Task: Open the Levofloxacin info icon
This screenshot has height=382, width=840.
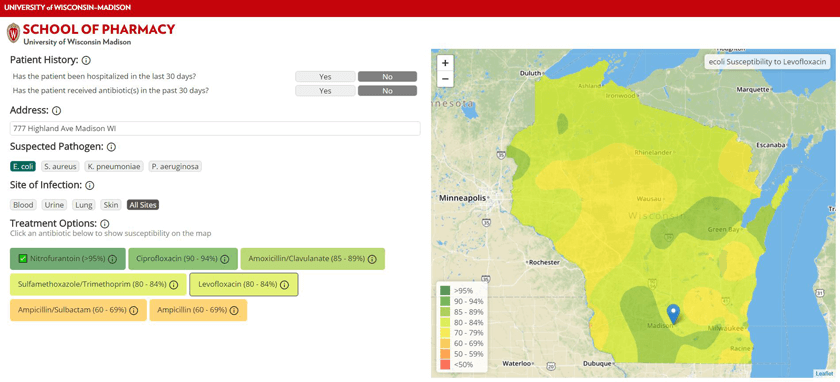Action: 284,284
